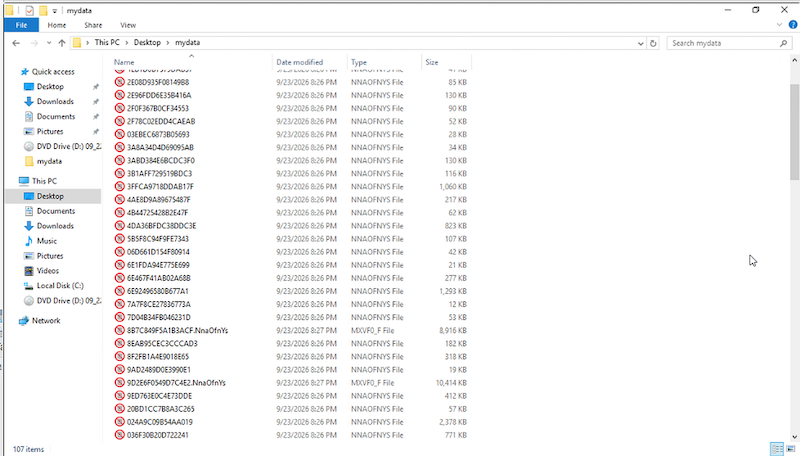The height and width of the screenshot is (456, 800).
Task: Open Music folder in navigation pane
Action: 46,241
